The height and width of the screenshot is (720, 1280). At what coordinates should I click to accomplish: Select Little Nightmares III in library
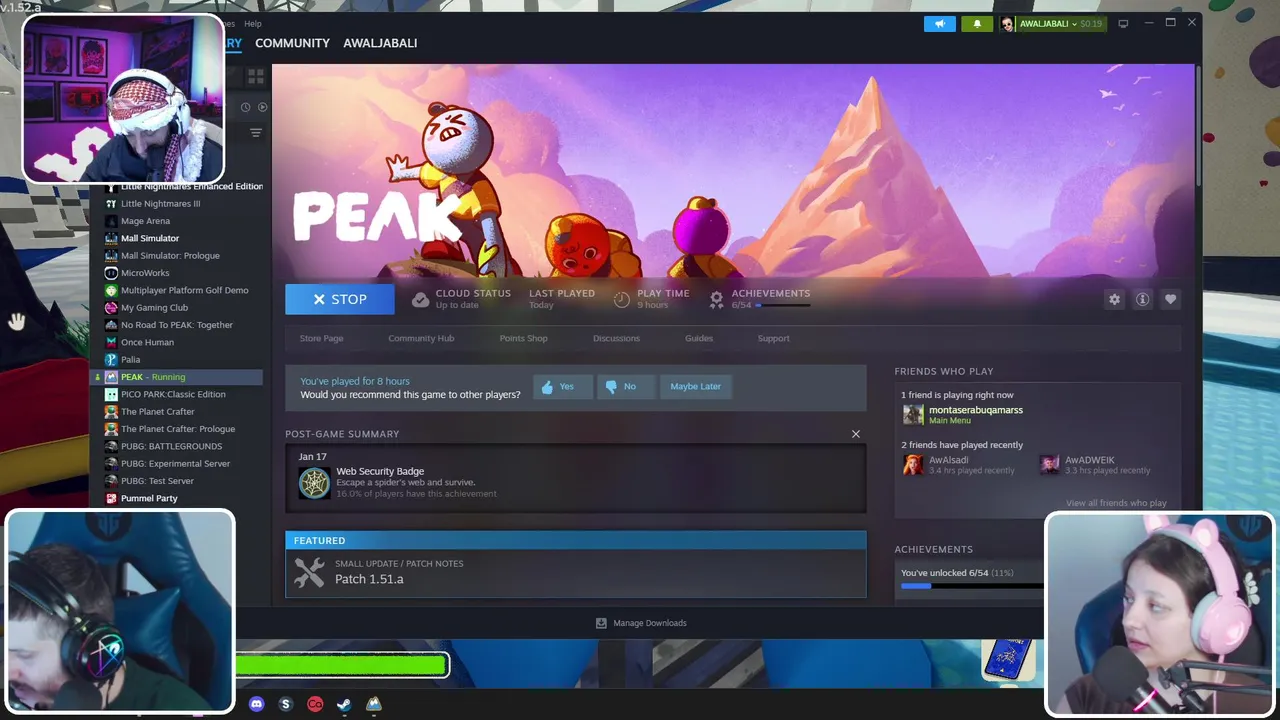(x=160, y=203)
